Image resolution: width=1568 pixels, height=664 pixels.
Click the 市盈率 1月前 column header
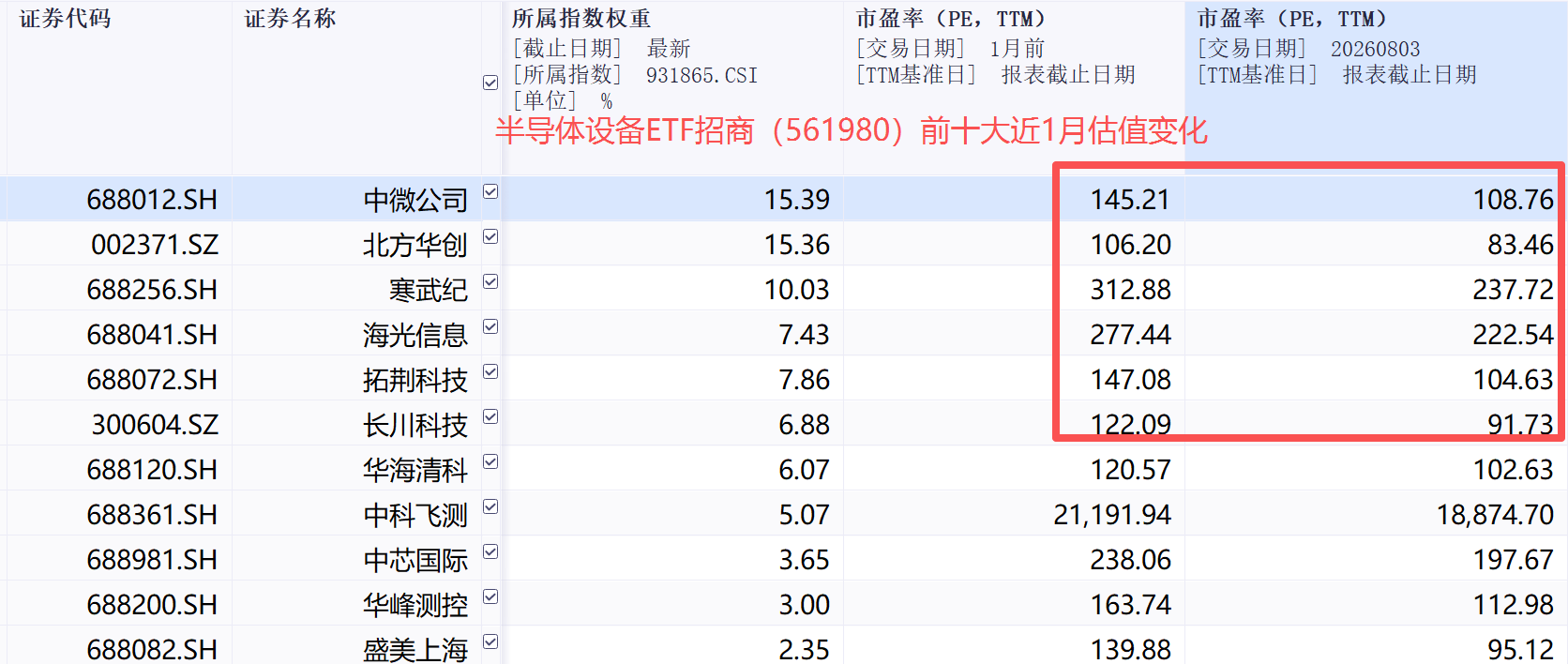[x=951, y=19]
